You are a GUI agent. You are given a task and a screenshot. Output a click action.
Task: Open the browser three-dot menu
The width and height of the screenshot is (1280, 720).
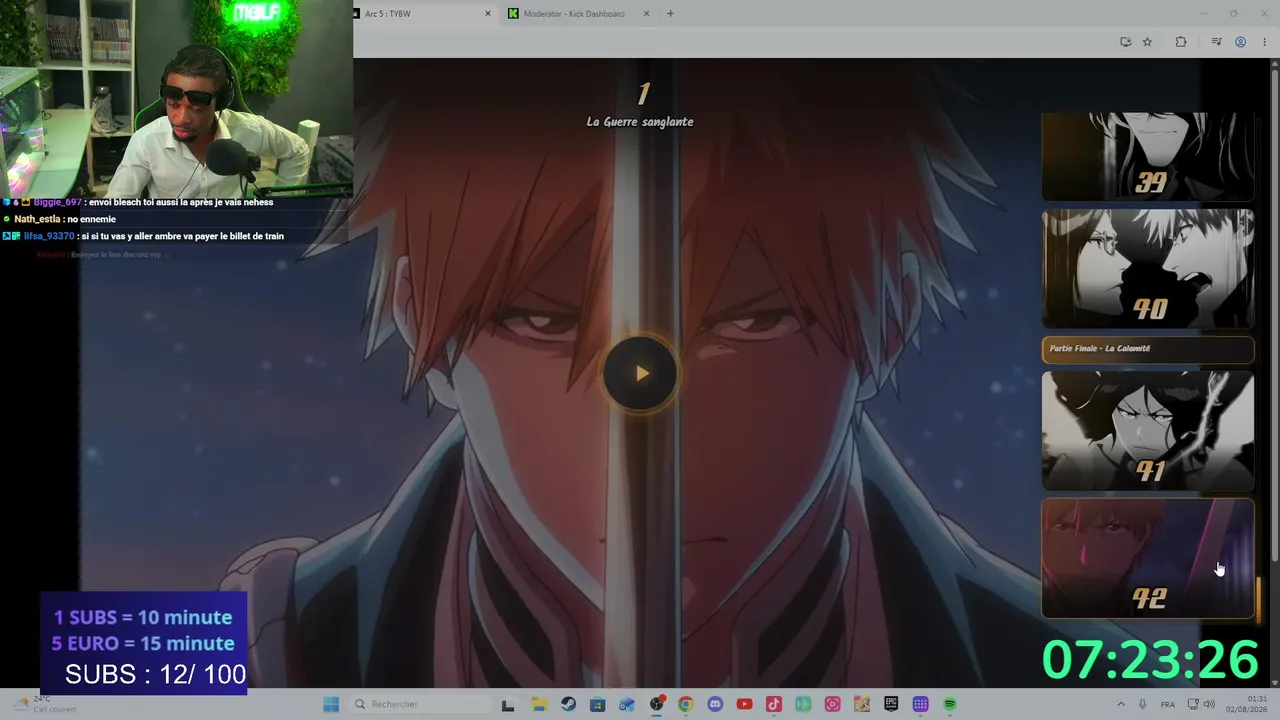point(1264,42)
